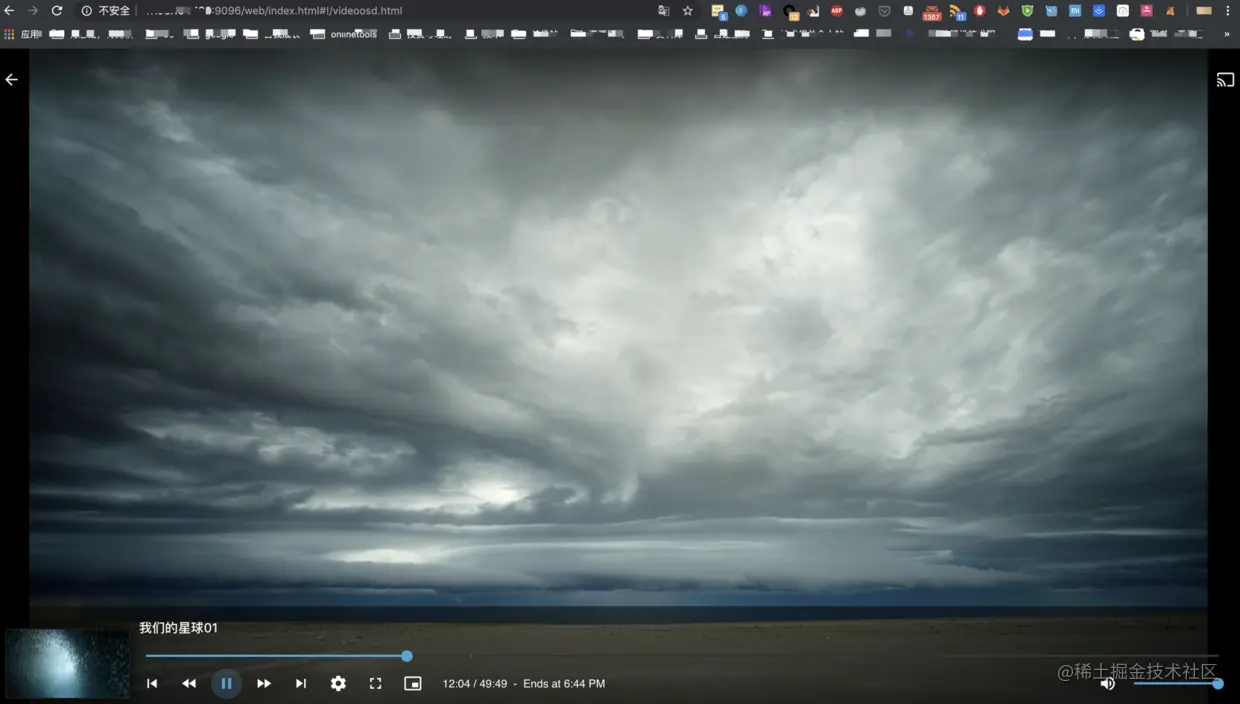Image resolution: width=1240 pixels, height=704 pixels.
Task: Click the volume slider handle
Action: click(x=1218, y=684)
